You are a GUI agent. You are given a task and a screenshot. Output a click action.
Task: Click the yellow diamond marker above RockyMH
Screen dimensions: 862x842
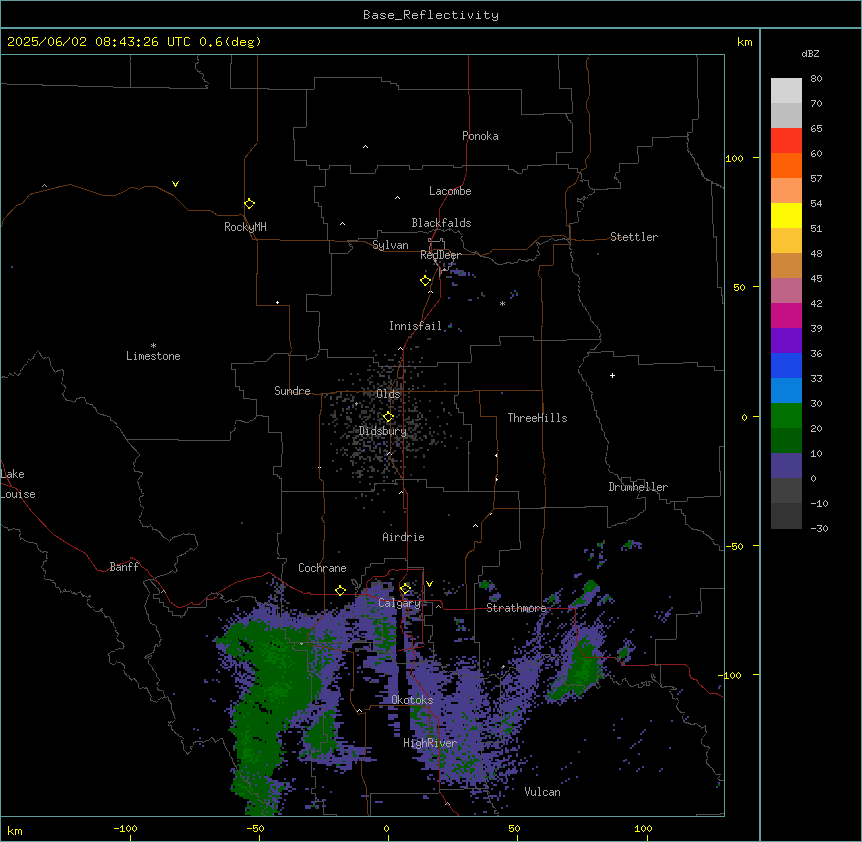[x=249, y=204]
